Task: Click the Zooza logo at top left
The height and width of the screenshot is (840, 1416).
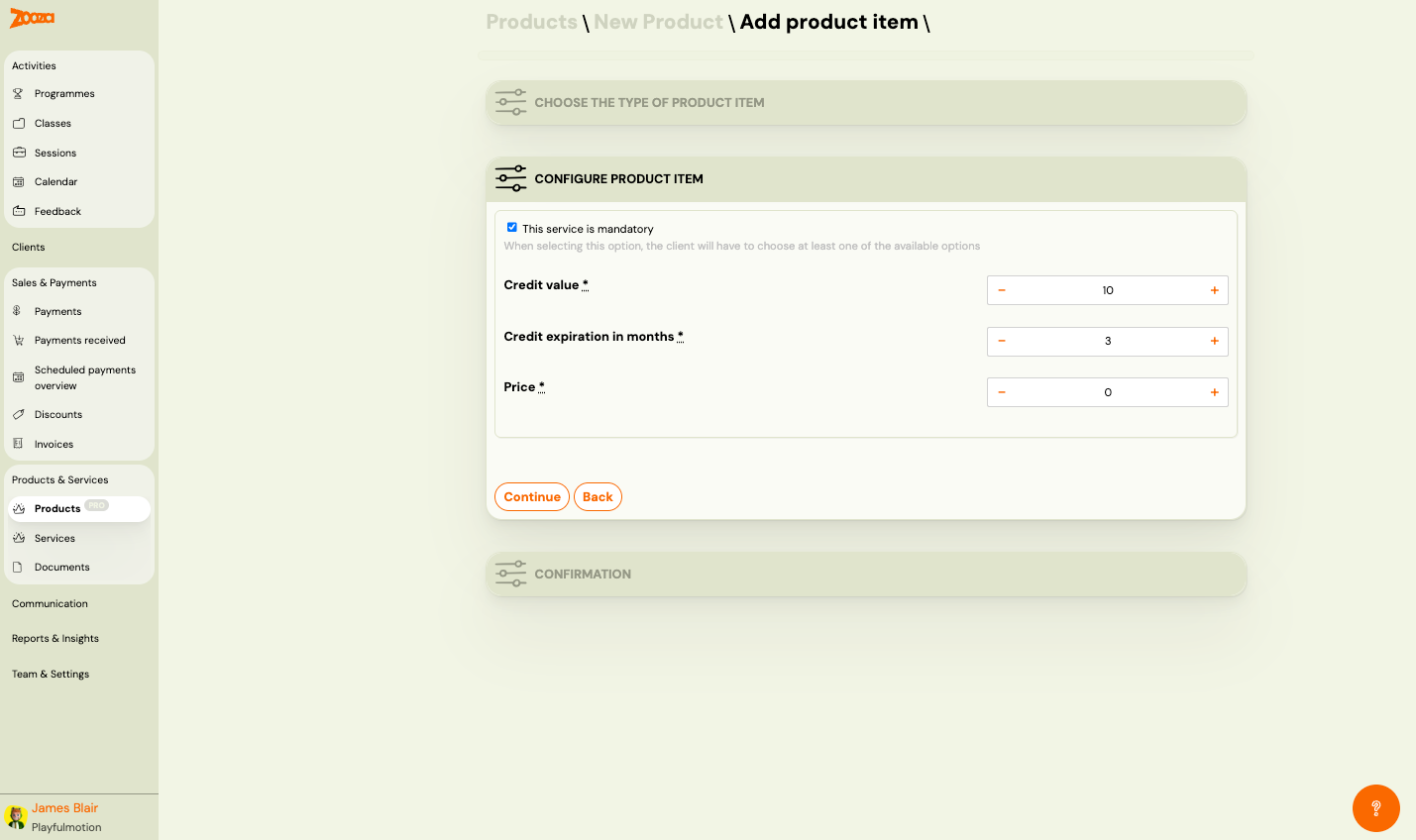Action: point(30,18)
